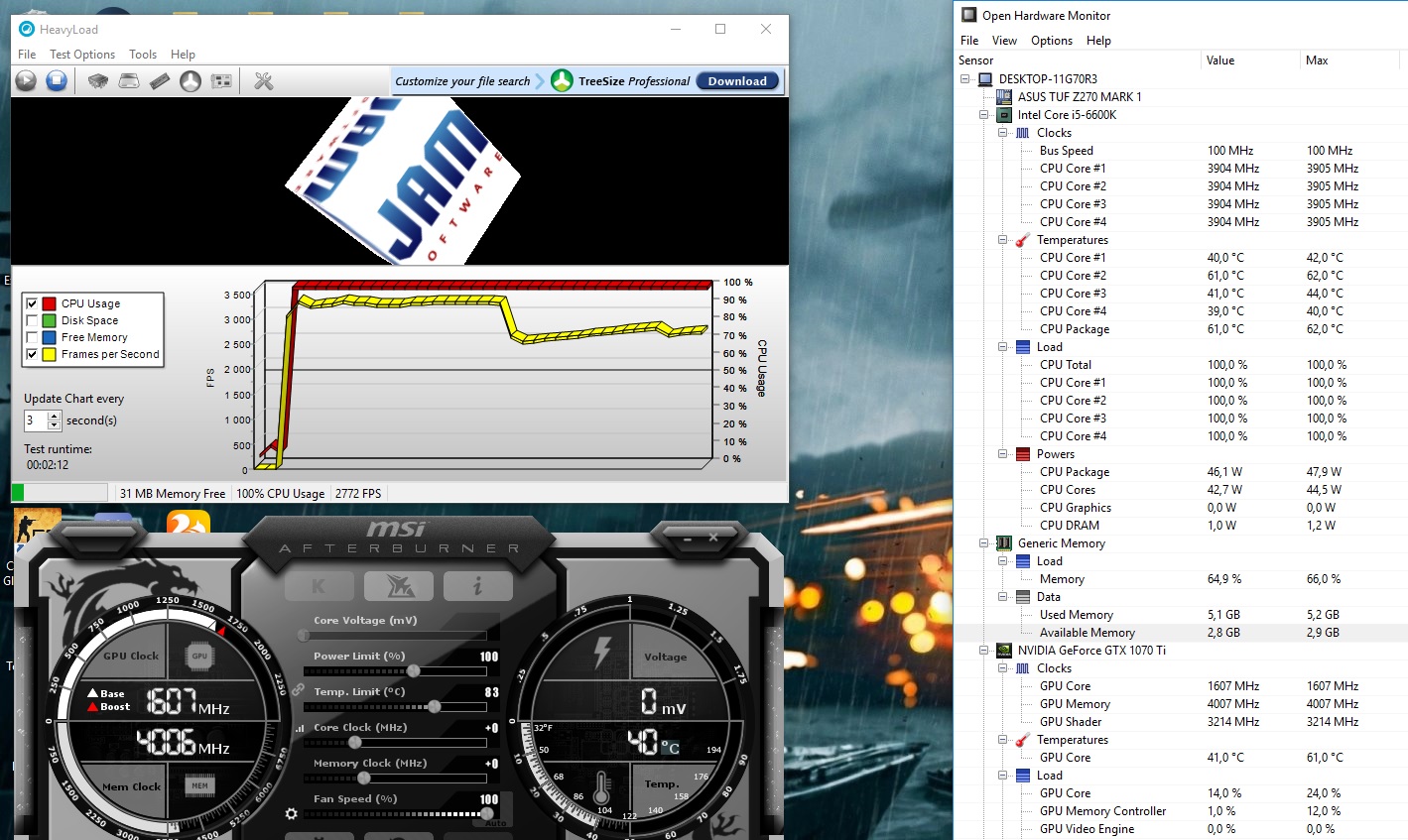Screen dimensions: 1408x840
Task: Uncheck the Frames per Second chart checkbox
Action: [x=32, y=354]
